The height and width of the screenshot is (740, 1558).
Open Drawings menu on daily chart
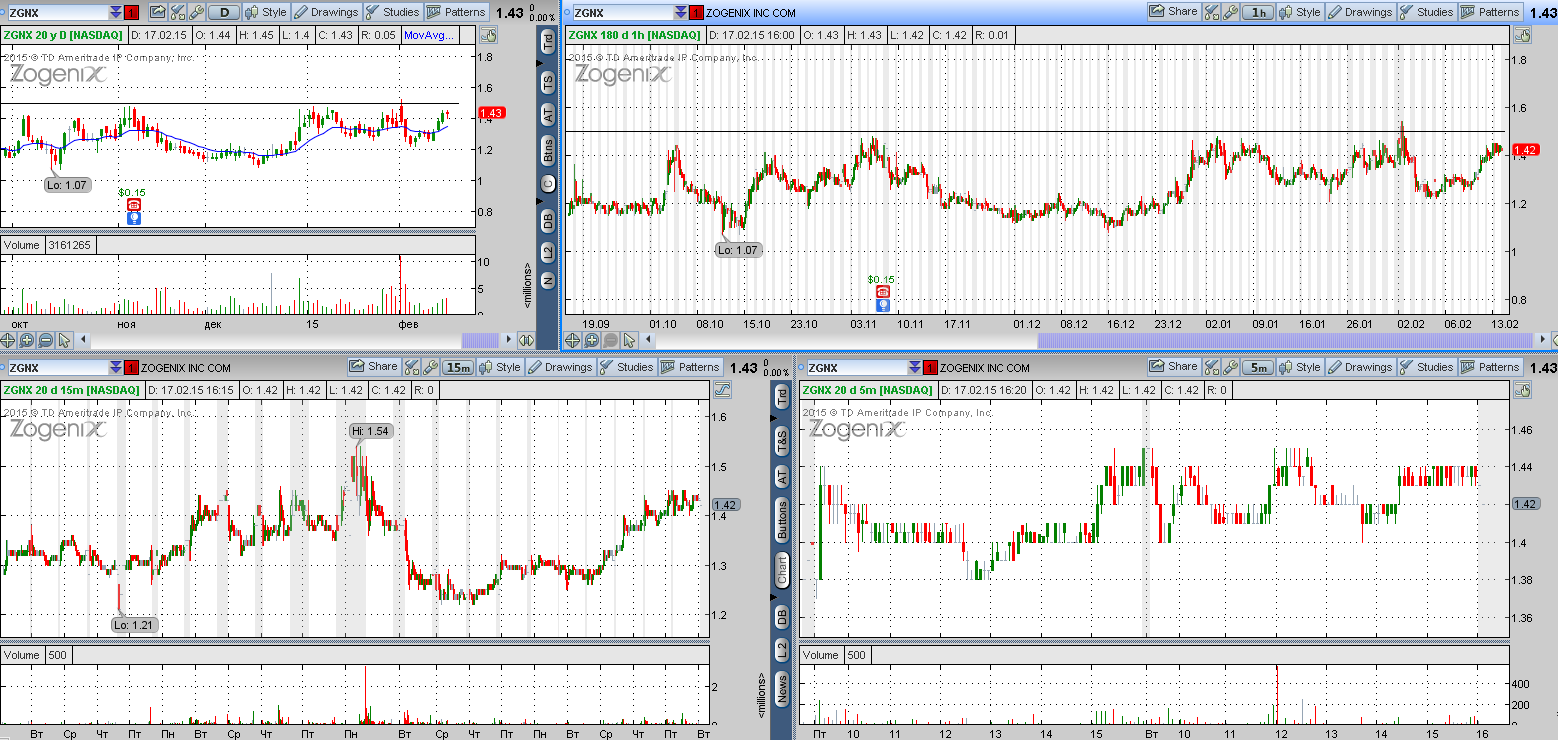point(326,12)
